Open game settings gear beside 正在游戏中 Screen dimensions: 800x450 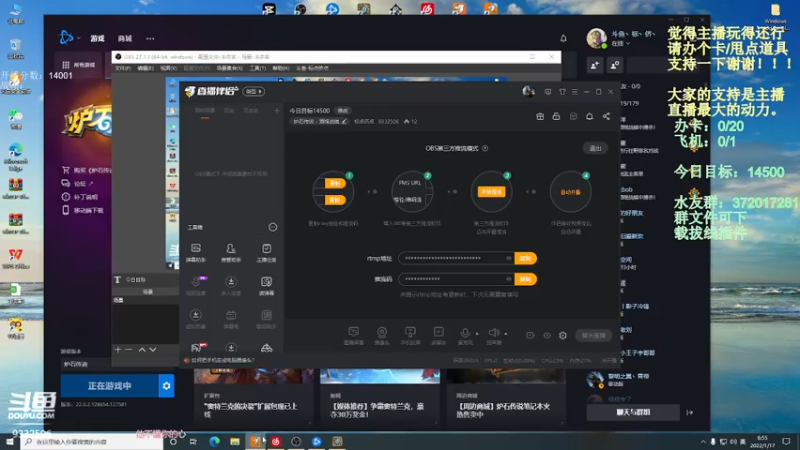[166, 386]
